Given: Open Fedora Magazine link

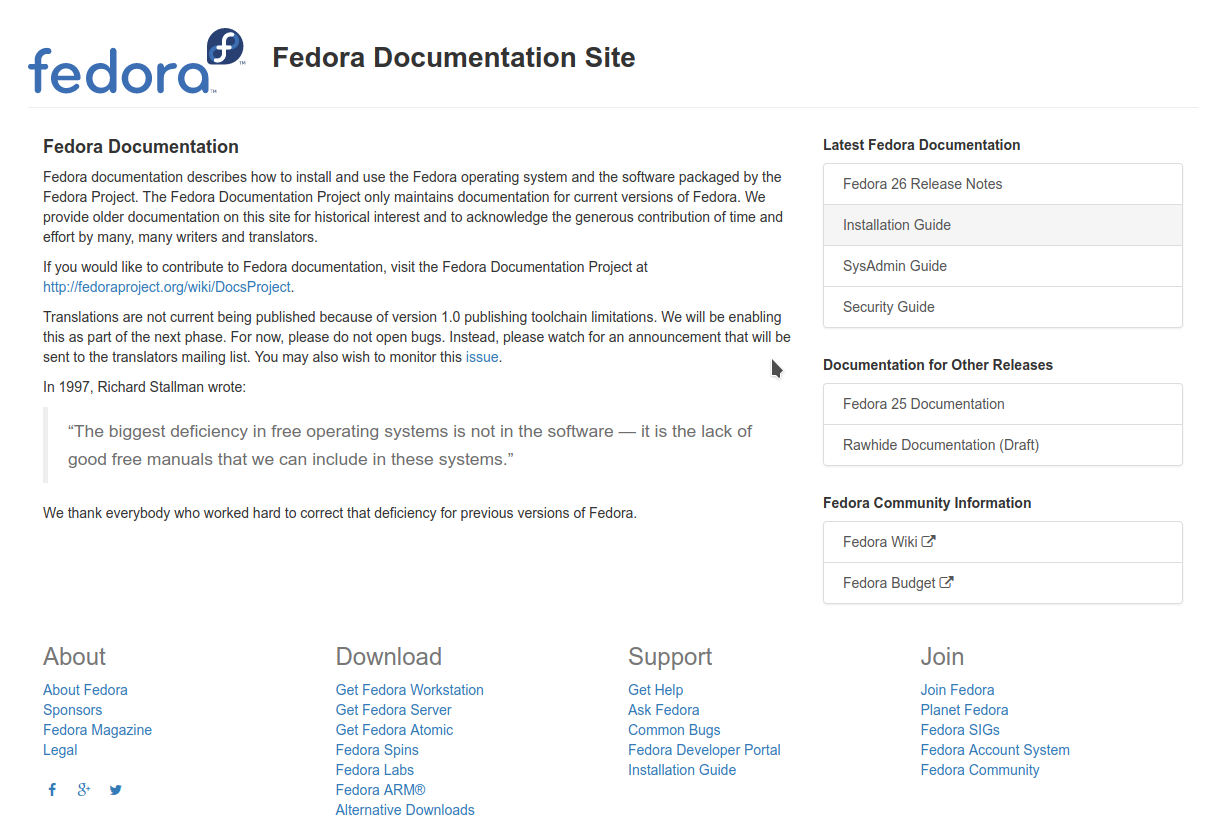Looking at the screenshot, I should (97, 730).
